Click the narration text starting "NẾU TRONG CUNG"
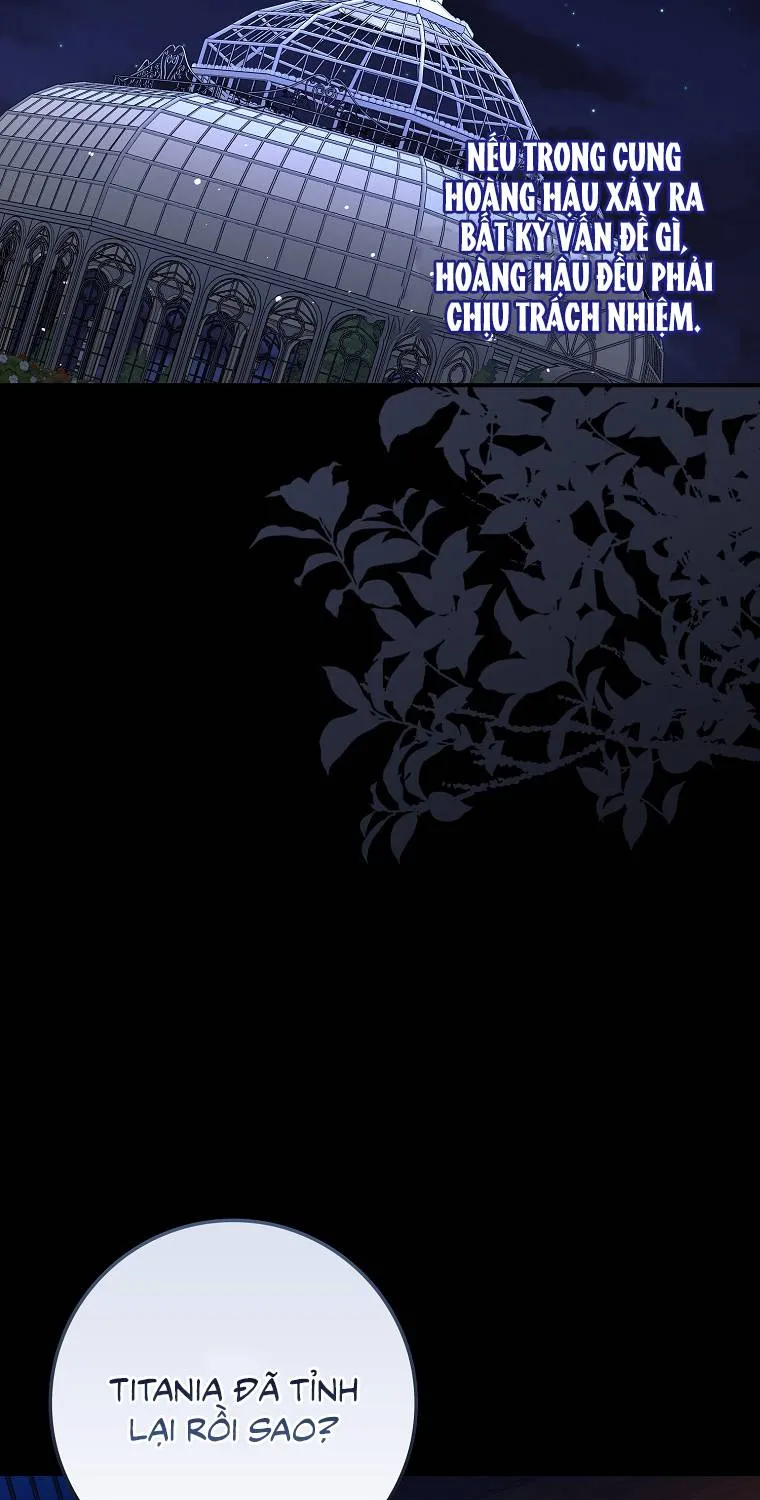The height and width of the screenshot is (1500, 760). pyautogui.click(x=573, y=238)
